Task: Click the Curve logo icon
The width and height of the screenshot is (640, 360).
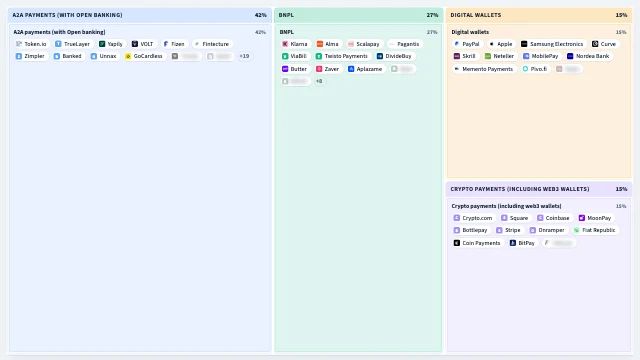Action: [x=595, y=44]
